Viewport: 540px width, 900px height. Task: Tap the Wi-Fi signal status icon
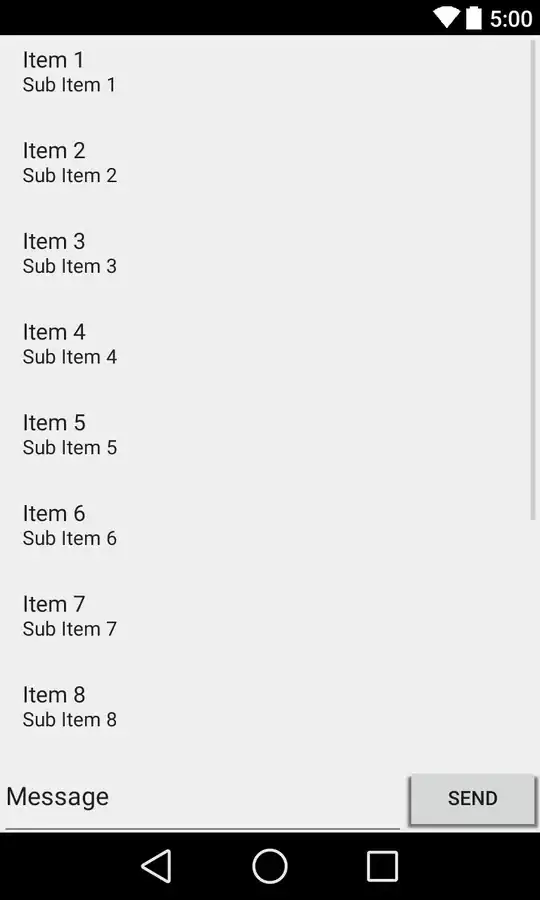(446, 17)
